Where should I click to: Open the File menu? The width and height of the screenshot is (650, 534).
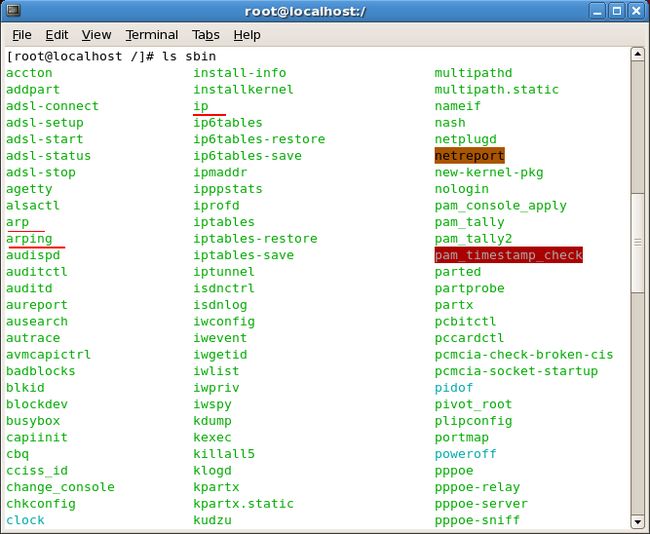(22, 35)
